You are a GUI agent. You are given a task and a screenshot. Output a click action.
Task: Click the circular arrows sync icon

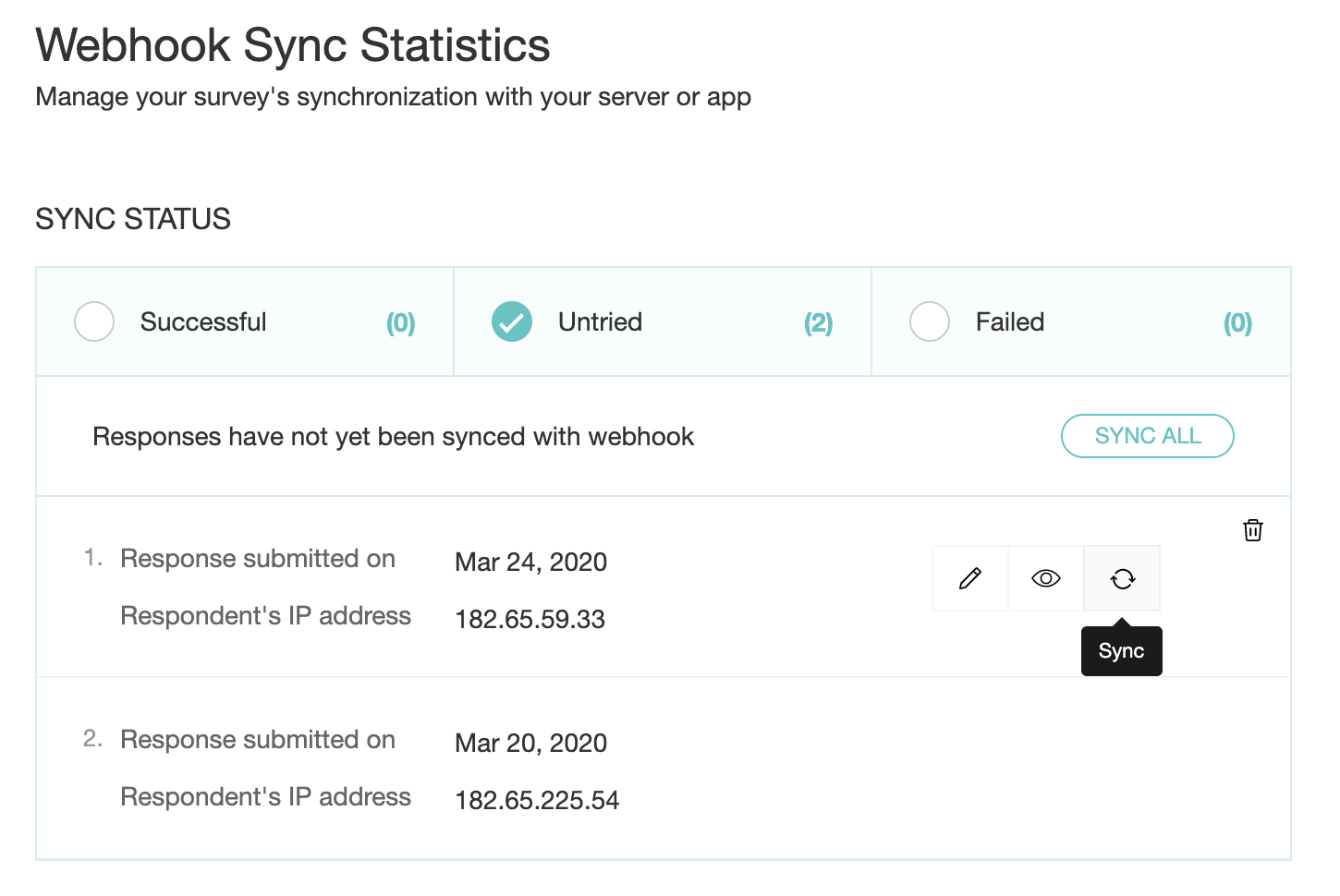click(x=1122, y=578)
